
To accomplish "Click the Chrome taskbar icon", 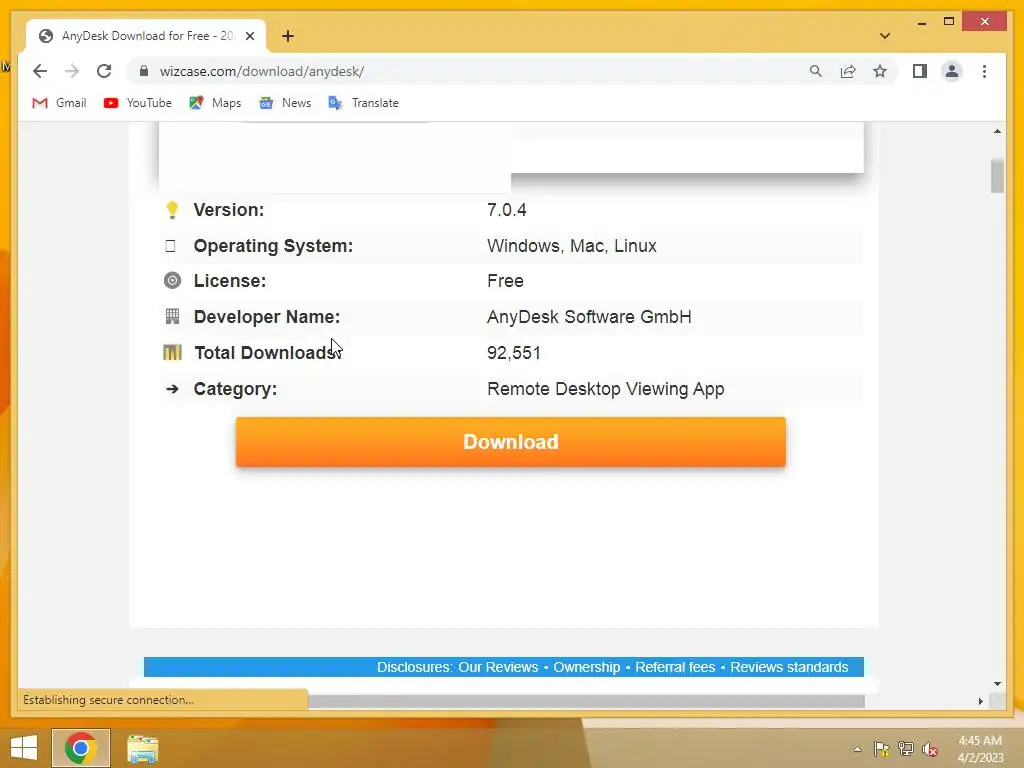I will 81,748.
